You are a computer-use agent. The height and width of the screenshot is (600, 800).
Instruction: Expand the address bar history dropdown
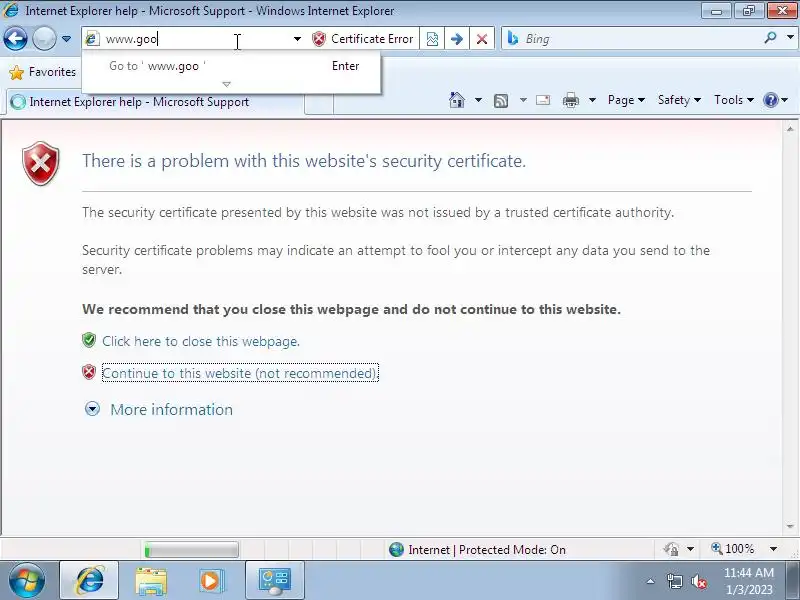coord(297,39)
